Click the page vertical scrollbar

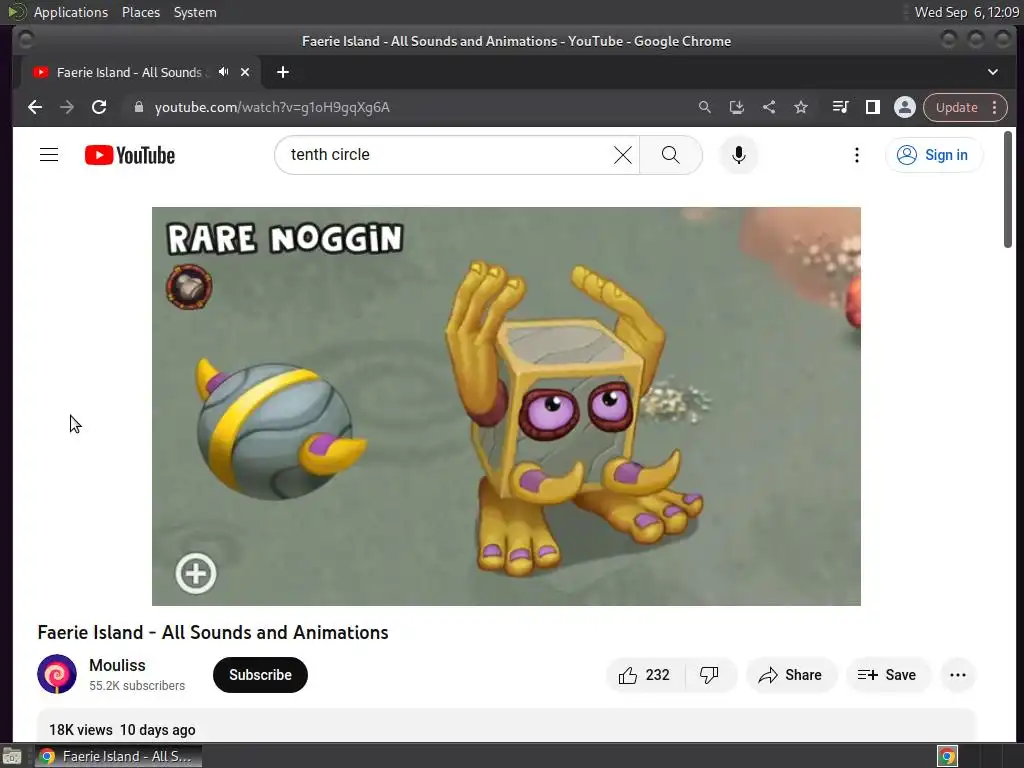(x=1008, y=189)
